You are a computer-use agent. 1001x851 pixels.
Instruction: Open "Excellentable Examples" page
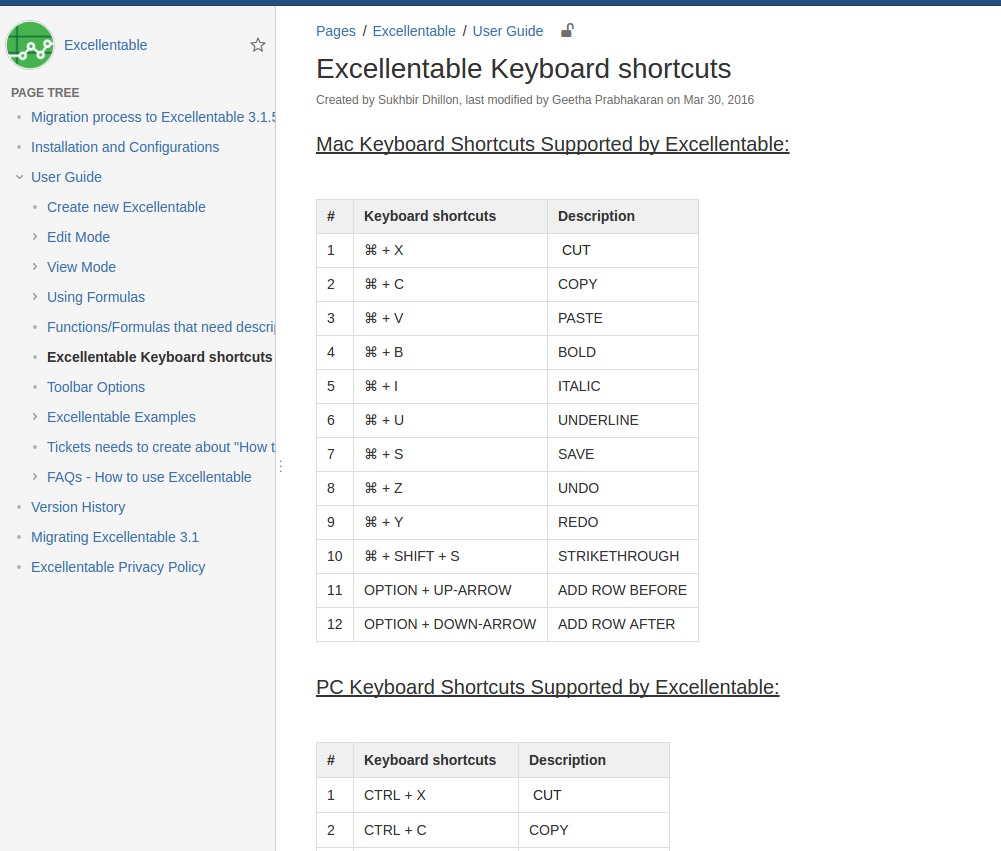coord(121,417)
